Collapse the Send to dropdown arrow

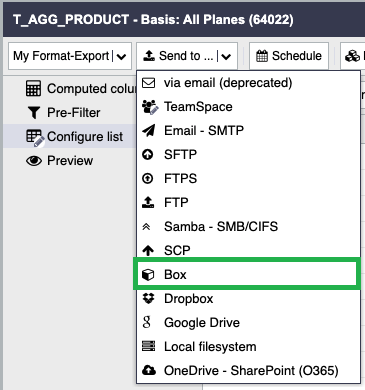pos(226,56)
